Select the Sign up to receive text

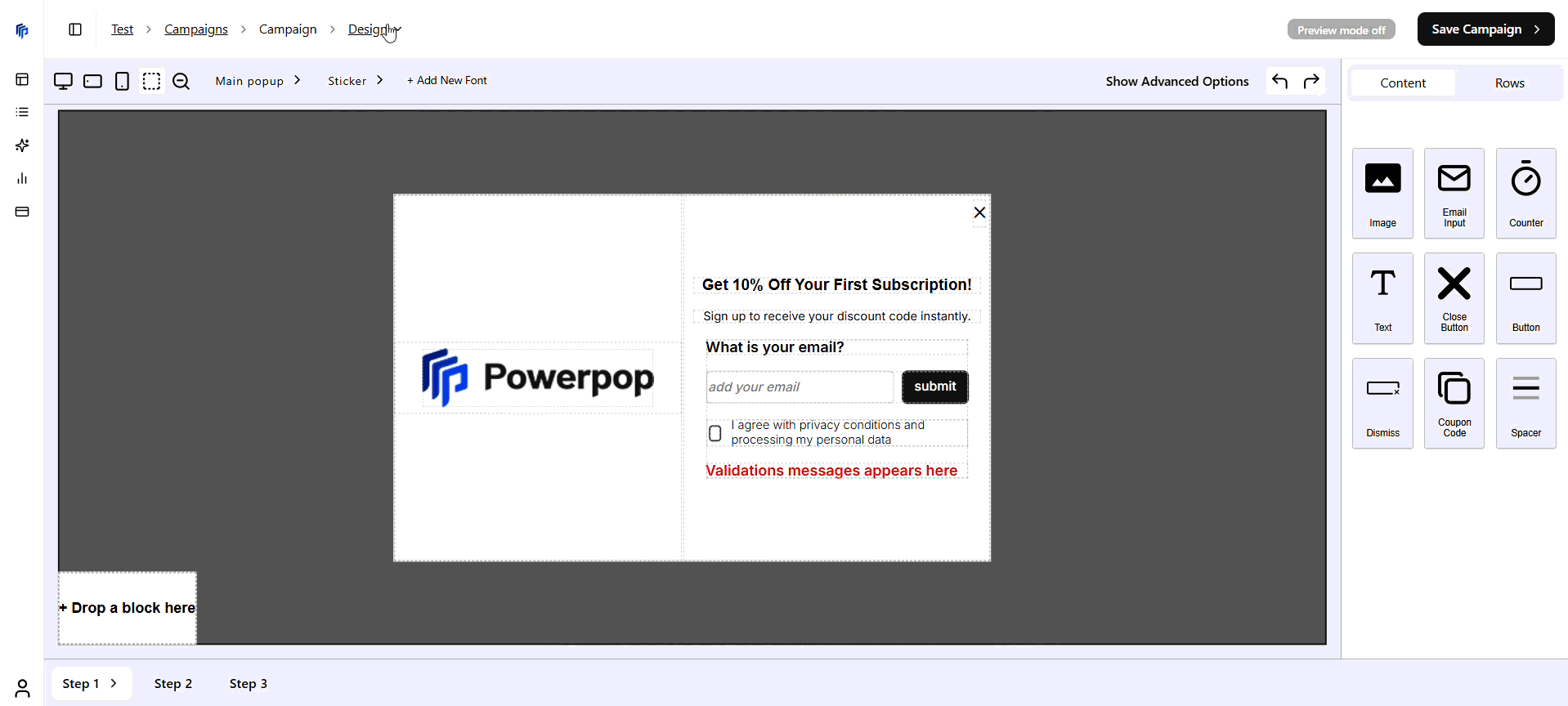click(836, 316)
